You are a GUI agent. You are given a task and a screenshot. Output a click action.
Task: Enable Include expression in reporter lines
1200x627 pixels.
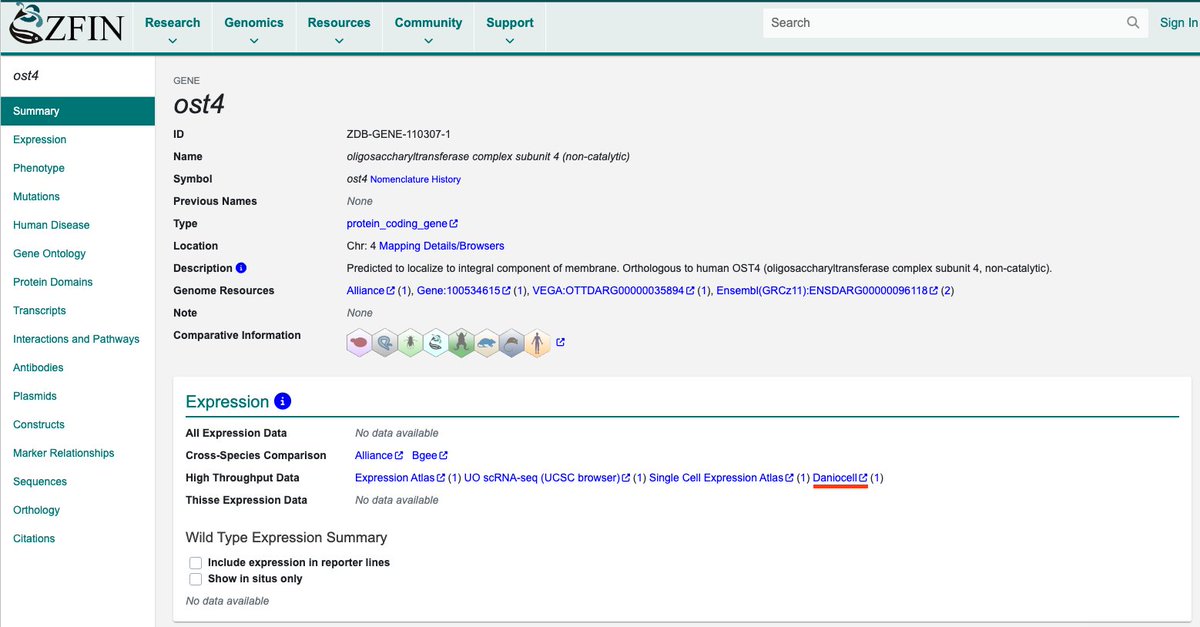(x=196, y=563)
